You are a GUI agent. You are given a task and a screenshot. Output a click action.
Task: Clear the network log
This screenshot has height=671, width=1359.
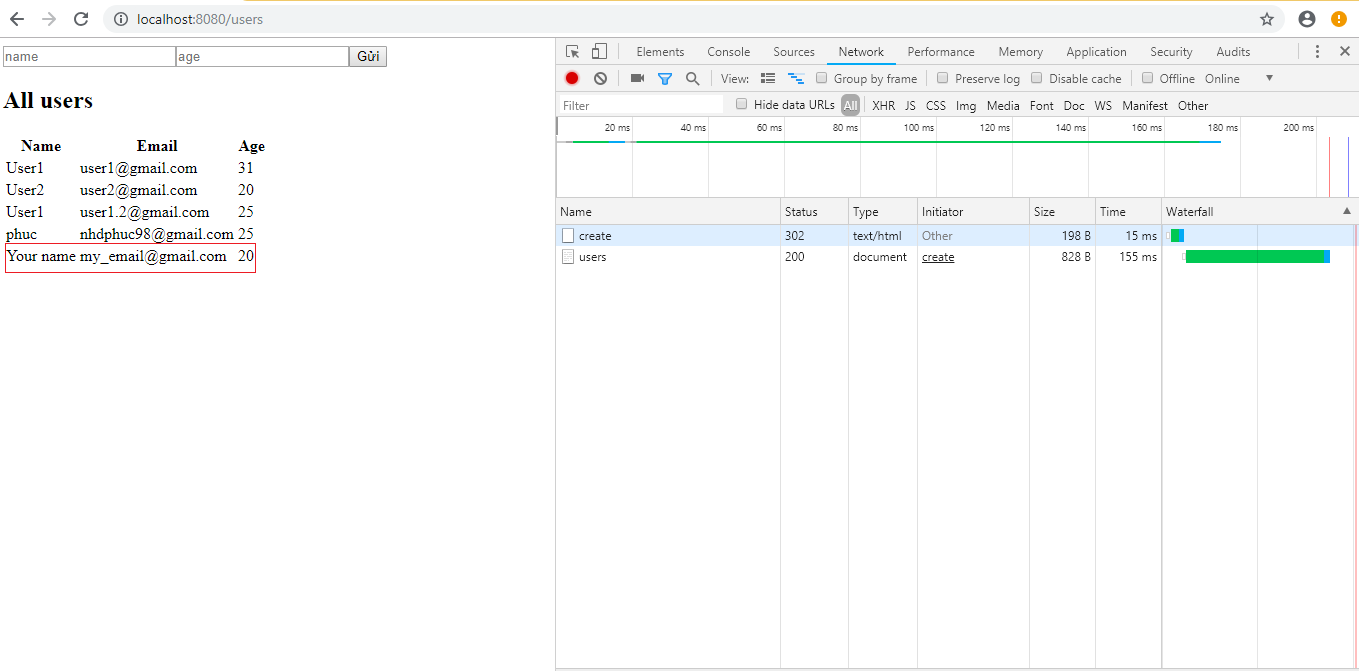(600, 78)
